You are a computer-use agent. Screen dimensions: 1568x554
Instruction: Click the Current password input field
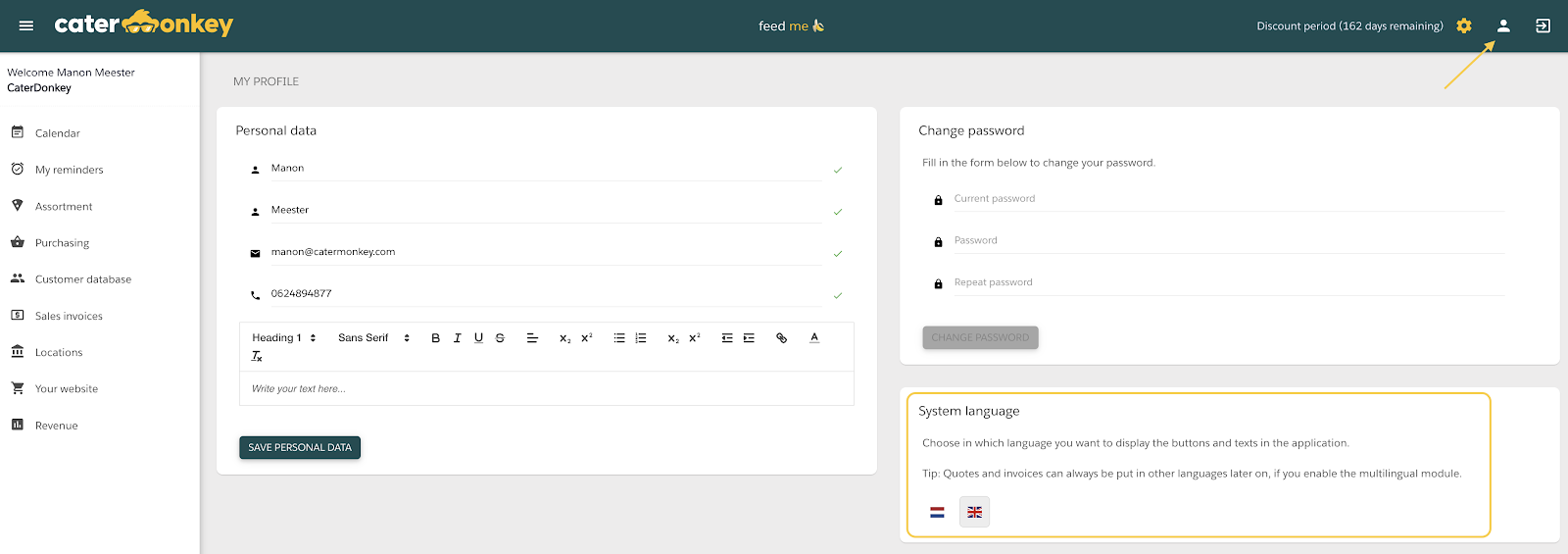click(x=1228, y=199)
